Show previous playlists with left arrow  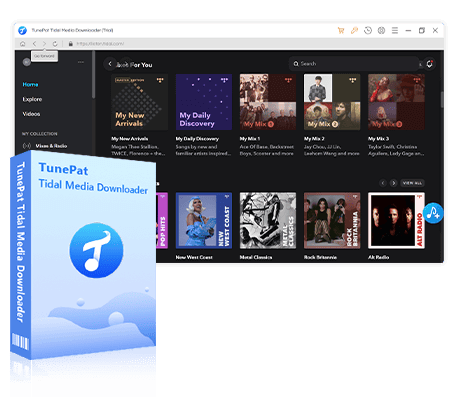383,183
